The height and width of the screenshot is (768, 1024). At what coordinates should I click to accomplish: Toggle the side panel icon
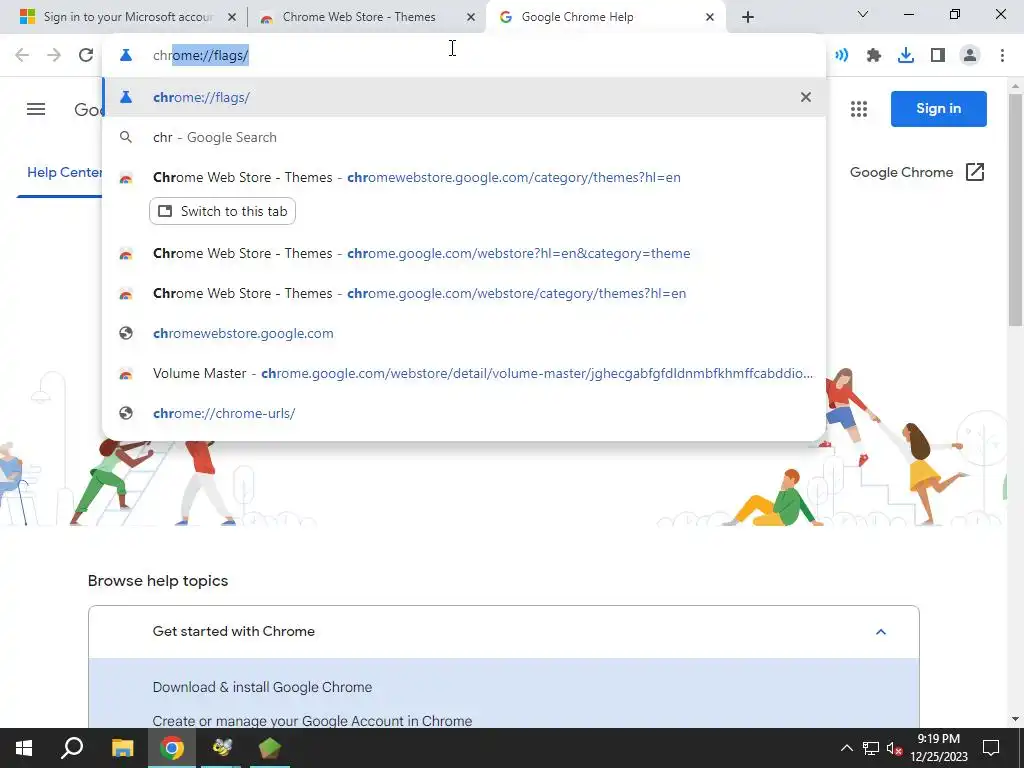point(938,56)
